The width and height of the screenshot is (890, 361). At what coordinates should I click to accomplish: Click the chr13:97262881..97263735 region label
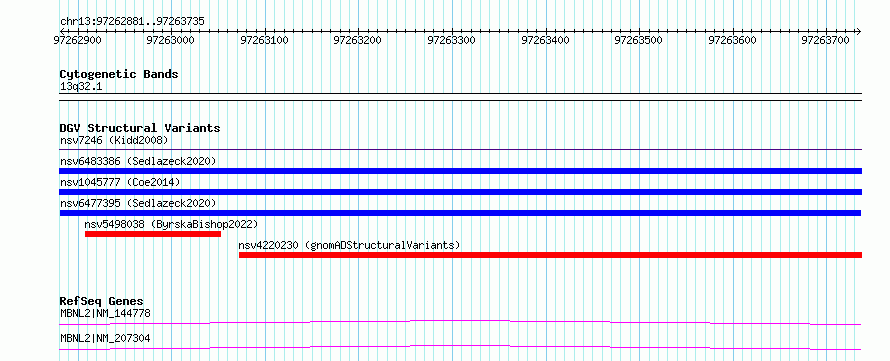pos(132,22)
